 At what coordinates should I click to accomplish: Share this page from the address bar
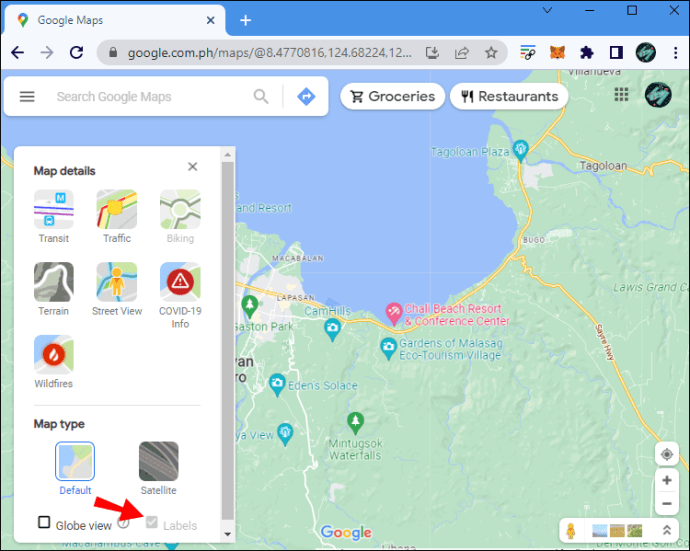[x=462, y=53]
